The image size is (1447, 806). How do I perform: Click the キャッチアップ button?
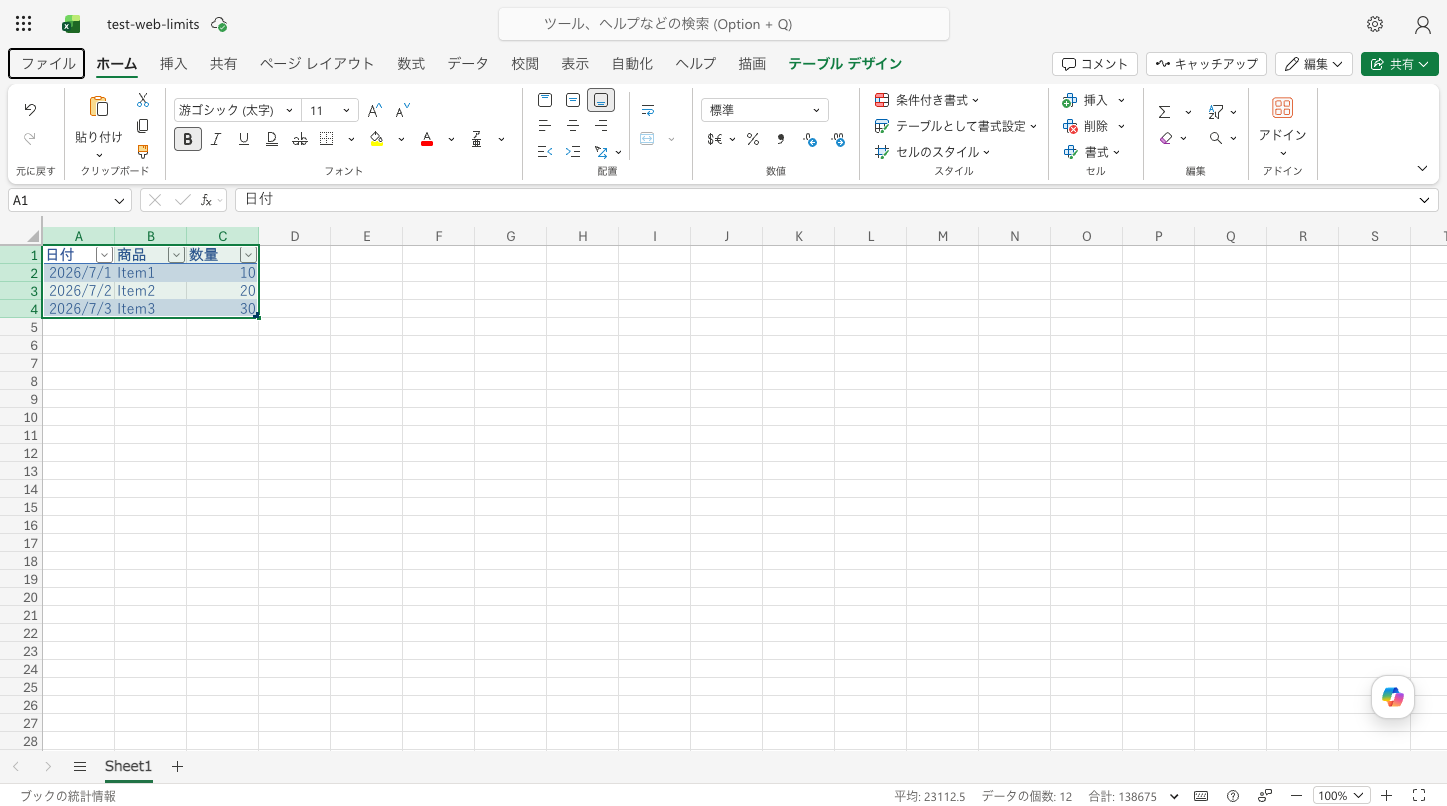point(1206,64)
